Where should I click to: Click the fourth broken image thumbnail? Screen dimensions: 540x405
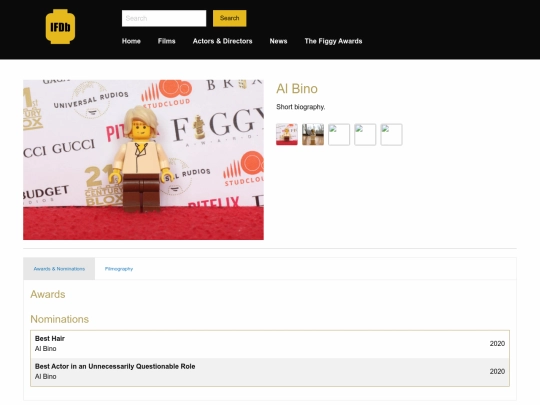tap(365, 134)
